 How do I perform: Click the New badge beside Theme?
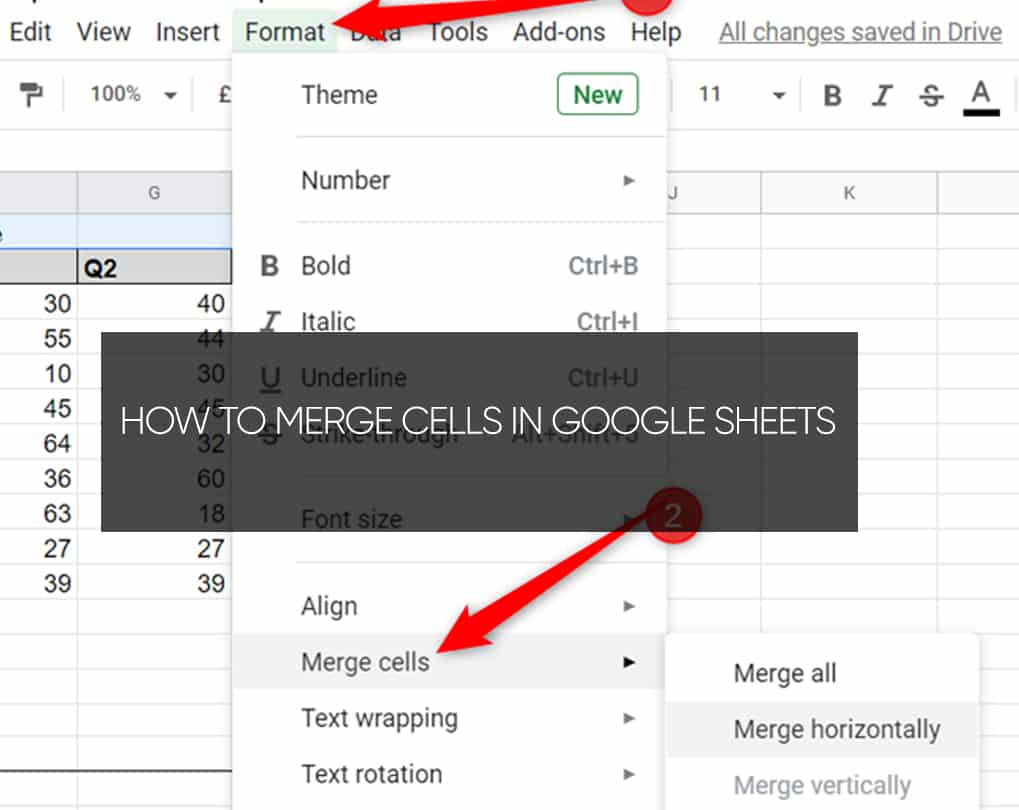[x=597, y=94]
